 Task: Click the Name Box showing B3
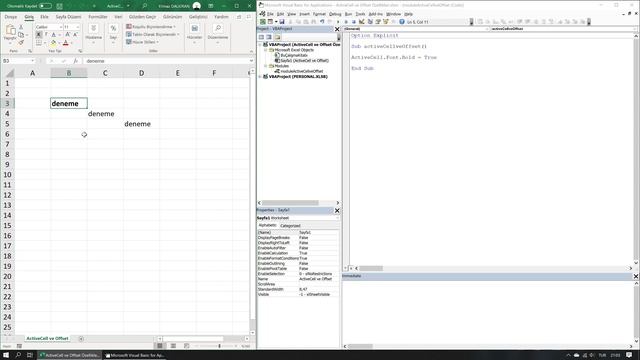coord(19,61)
